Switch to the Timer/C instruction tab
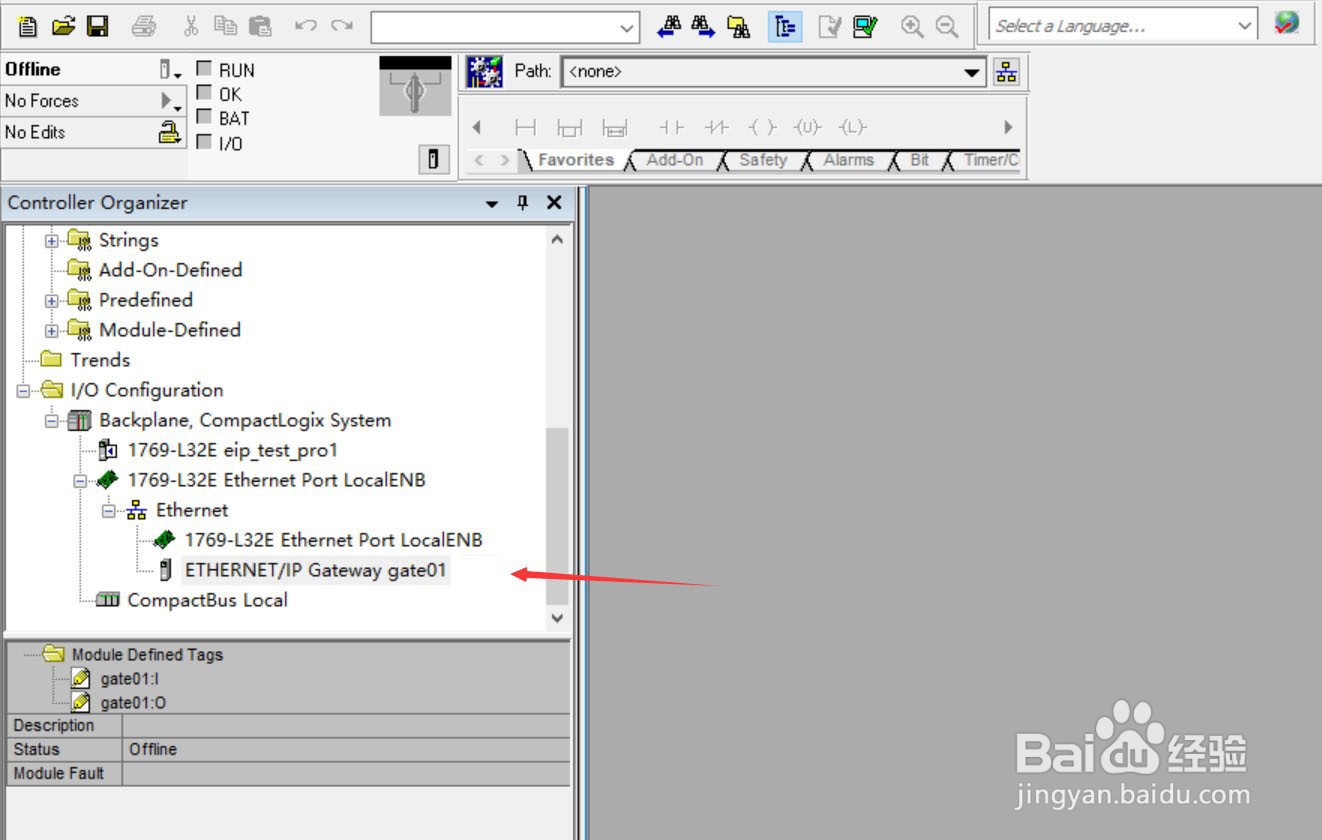Image resolution: width=1322 pixels, height=840 pixels. click(x=990, y=160)
